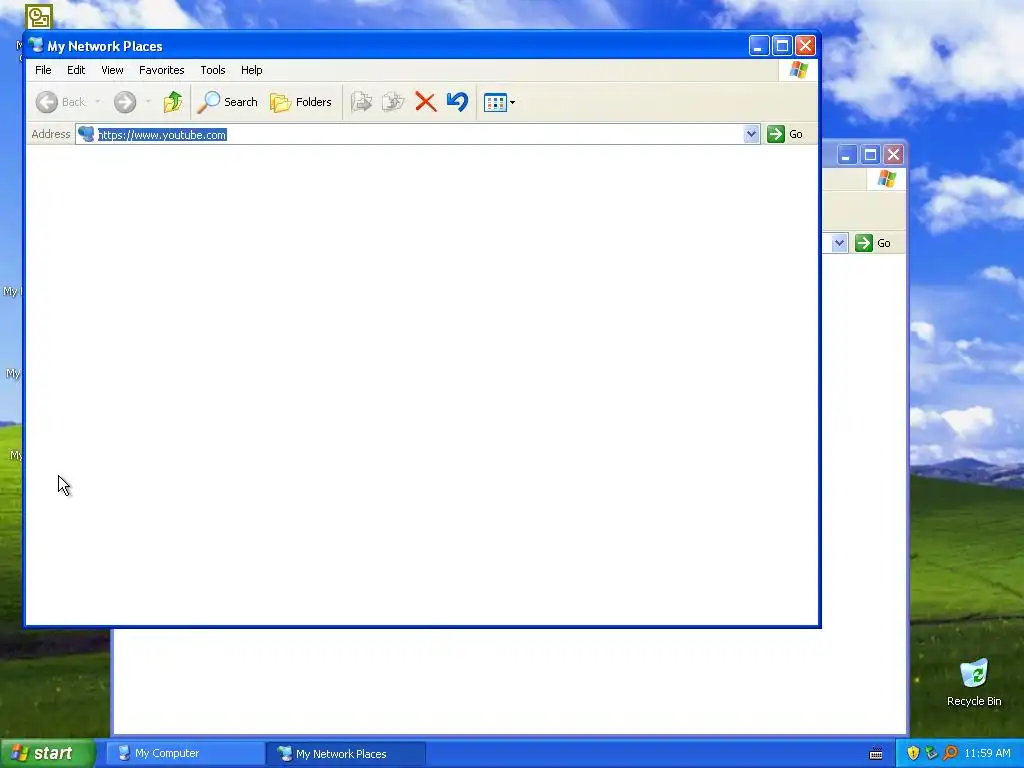Viewport: 1024px width, 768px height.
Task: Click the desktop icon at top-left corner
Action: [39, 17]
